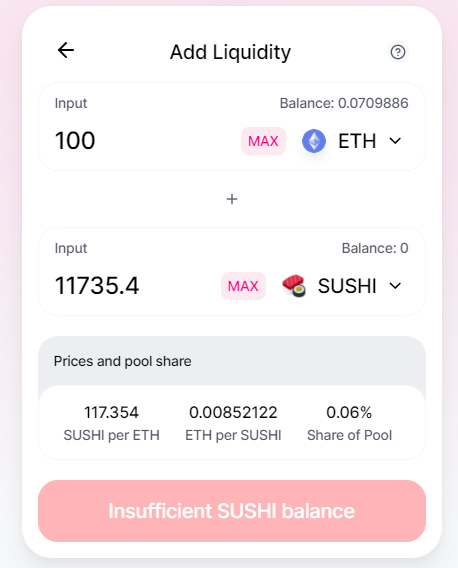This screenshot has width=458, height=568.
Task: Open the ETH token selector label
Action: pos(357,141)
